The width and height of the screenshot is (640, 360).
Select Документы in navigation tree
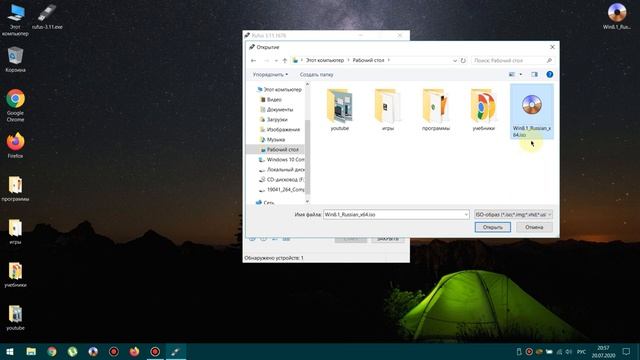[x=276, y=109]
